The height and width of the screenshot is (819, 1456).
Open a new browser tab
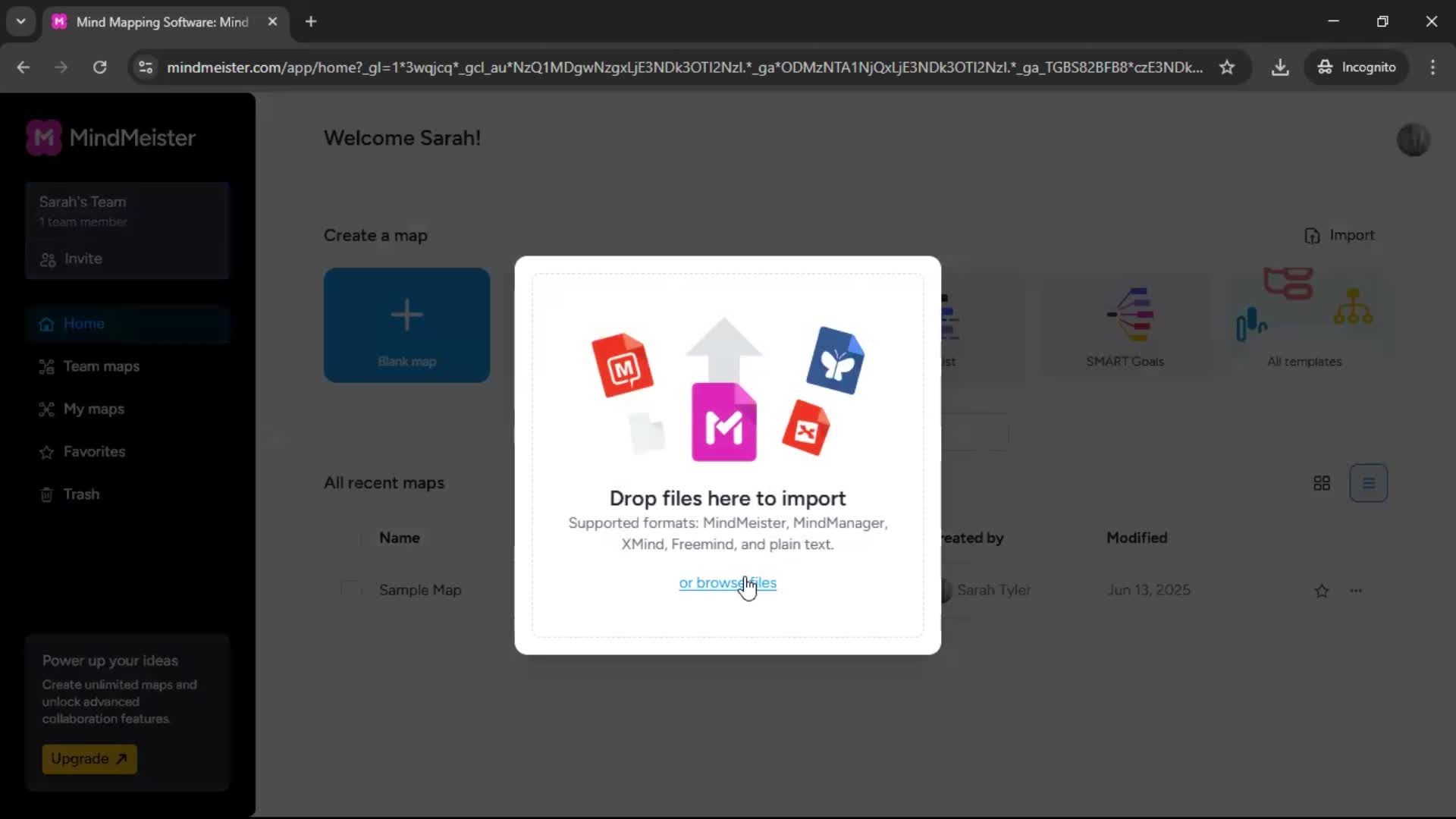click(311, 22)
